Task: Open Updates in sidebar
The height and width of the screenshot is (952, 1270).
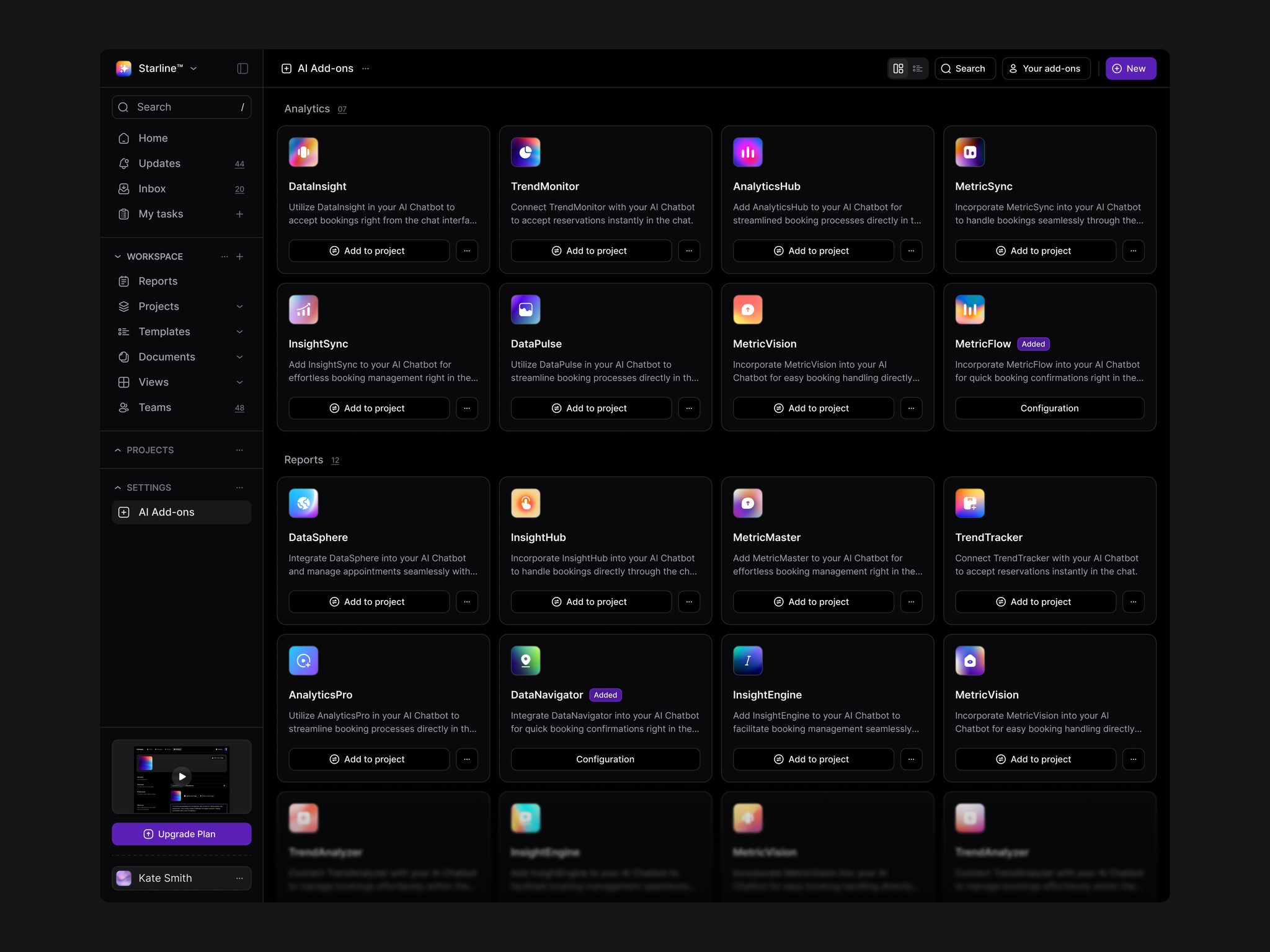Action: coord(181,164)
